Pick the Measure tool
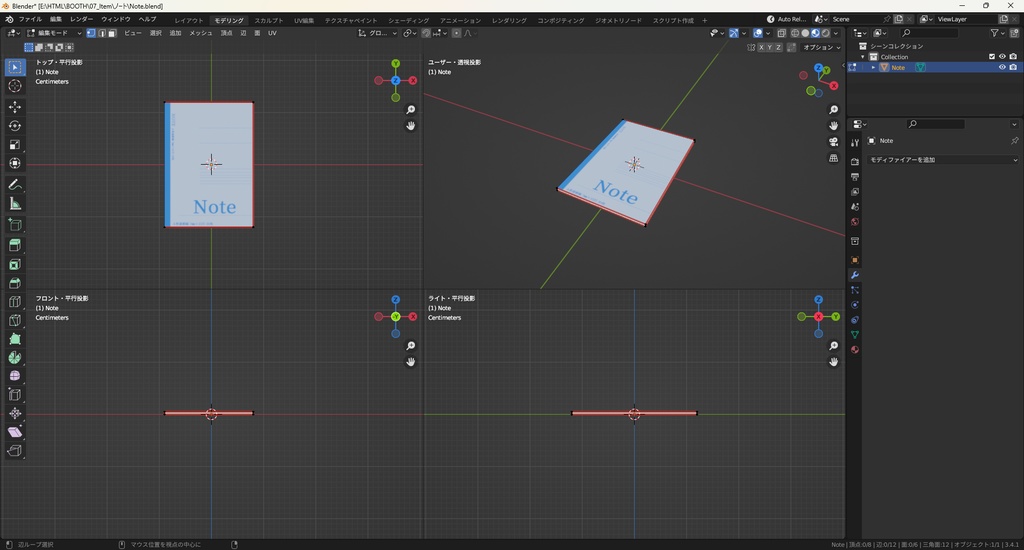 pyautogui.click(x=15, y=204)
